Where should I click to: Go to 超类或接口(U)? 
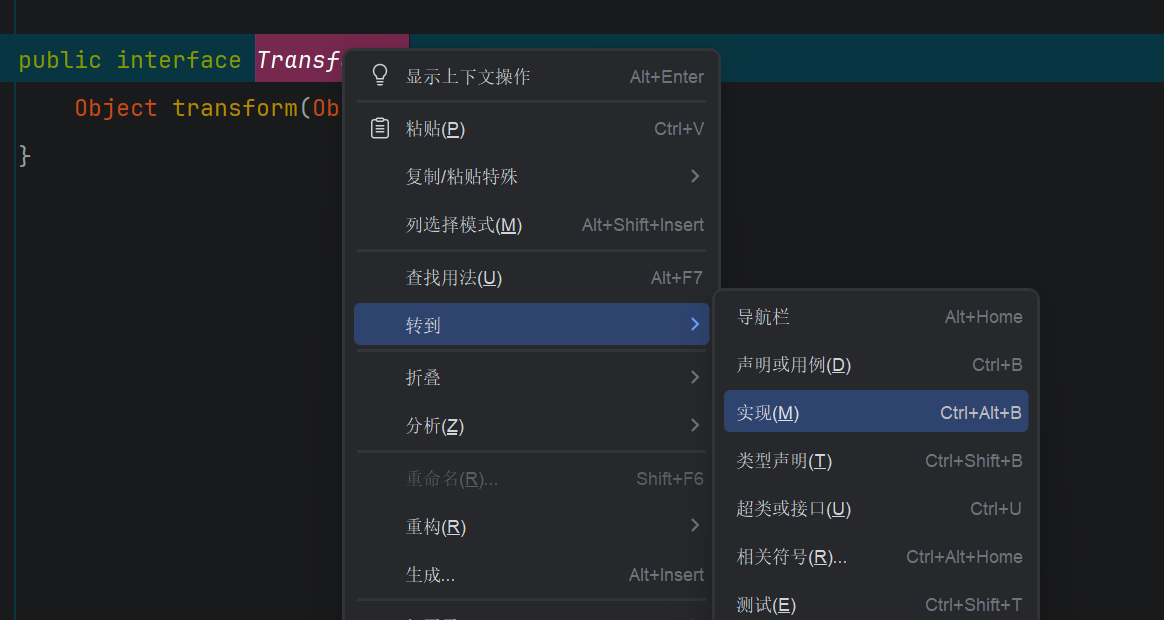click(876, 509)
